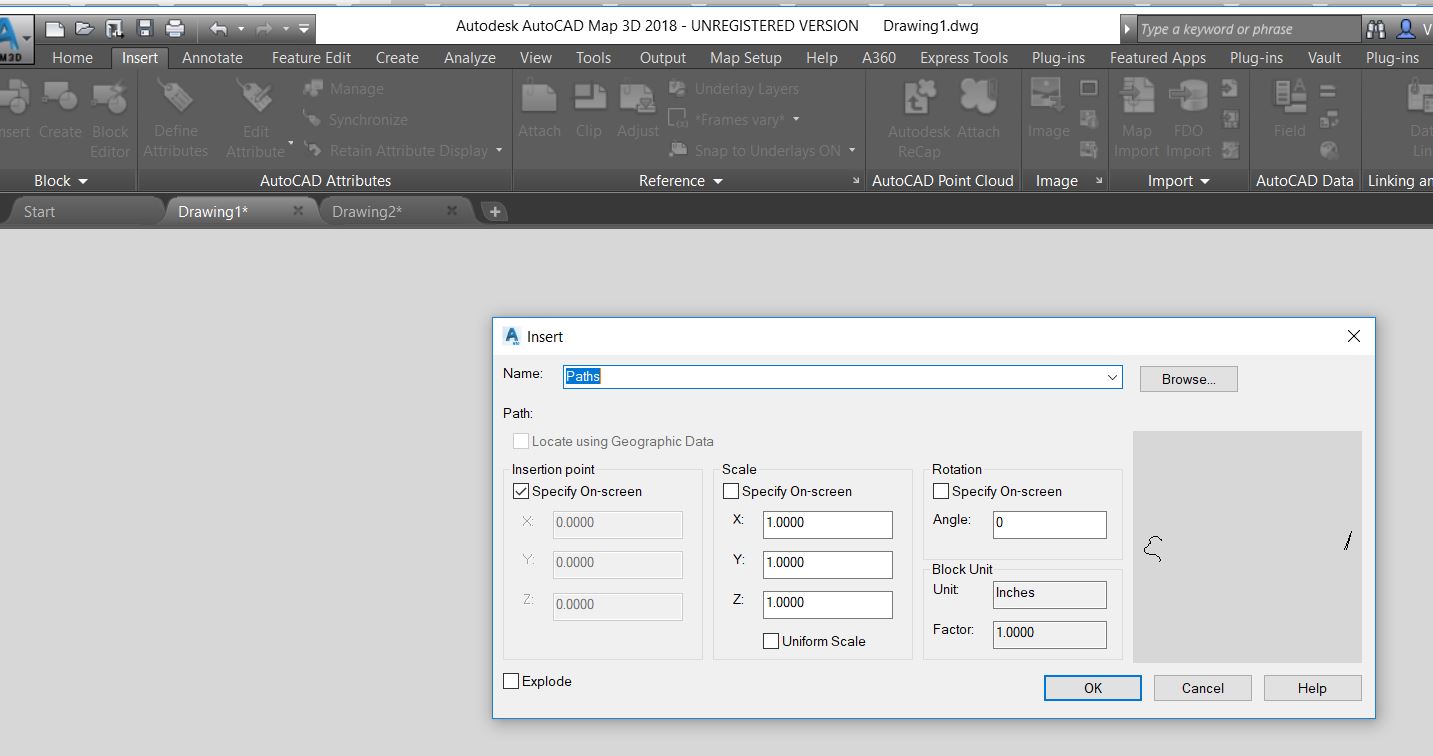Image resolution: width=1433 pixels, height=756 pixels.
Task: Enable the Uniform Scale checkbox
Action: click(x=771, y=641)
